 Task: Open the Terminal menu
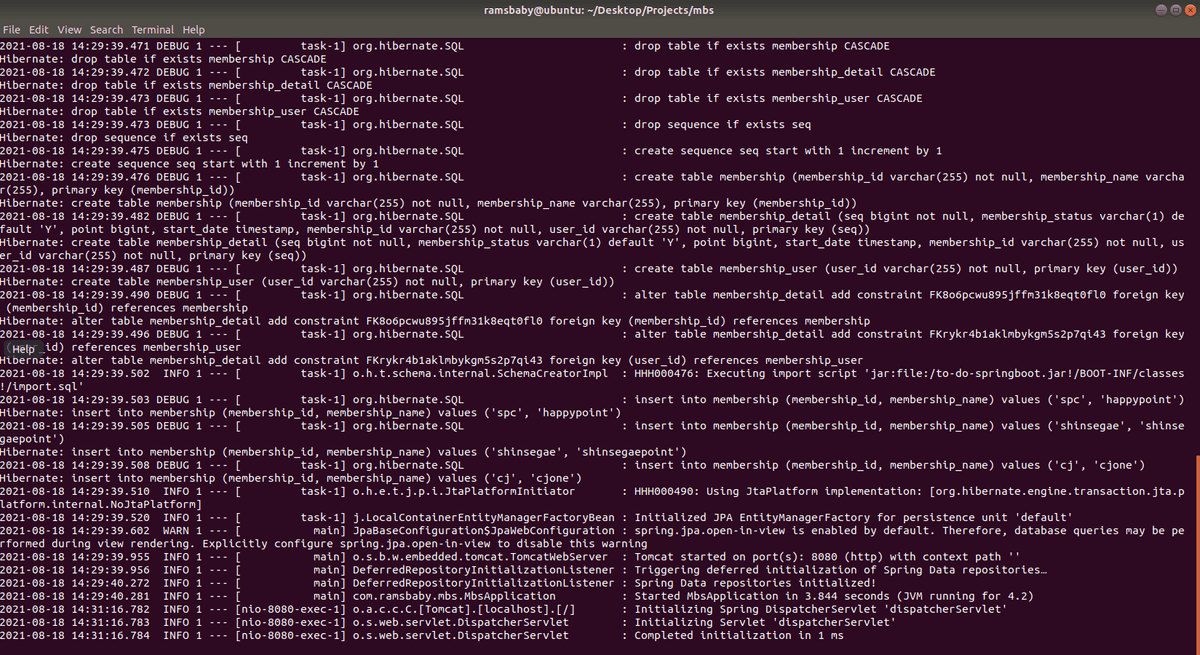[x=152, y=29]
